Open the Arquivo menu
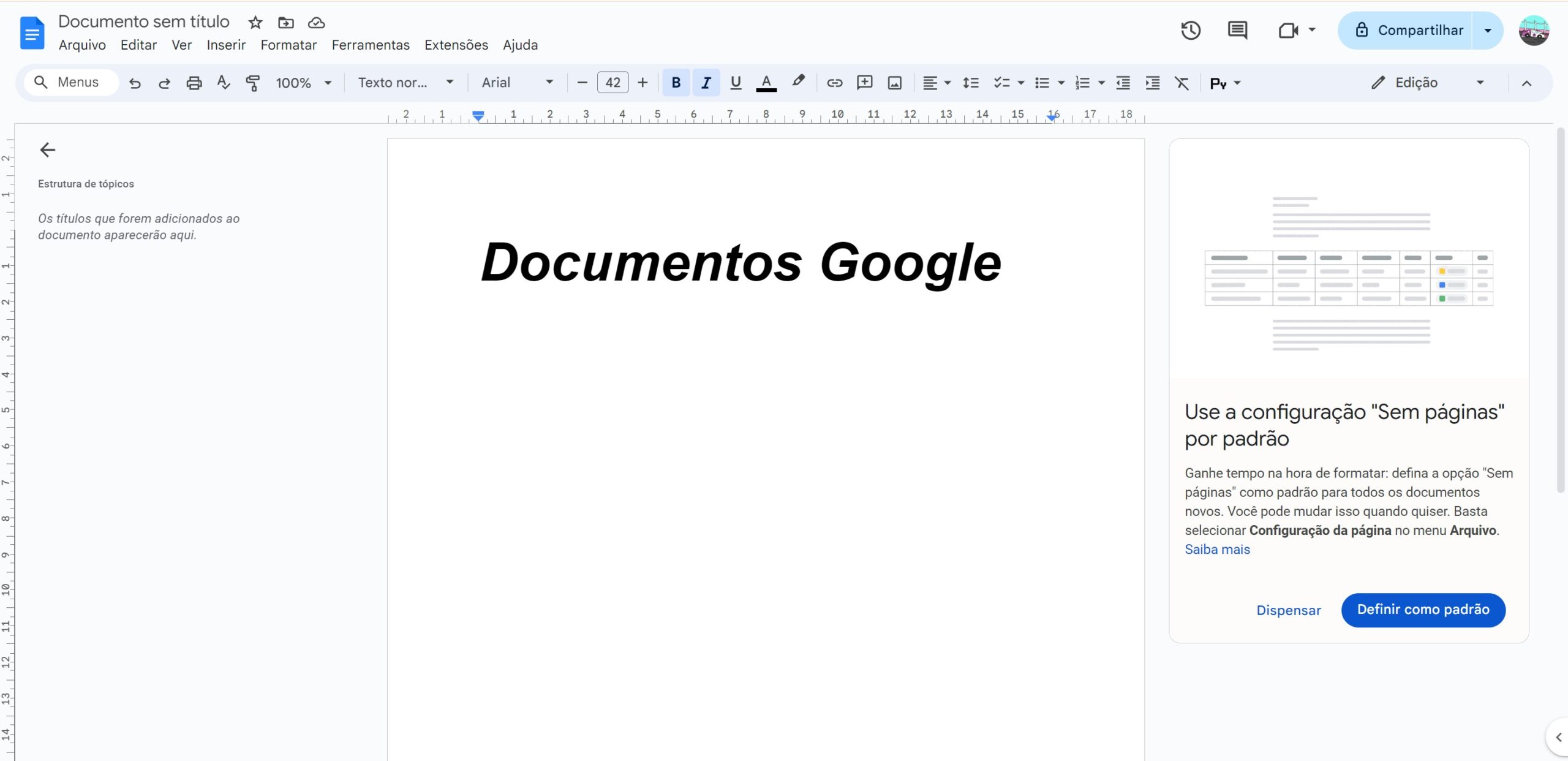 pyautogui.click(x=82, y=45)
